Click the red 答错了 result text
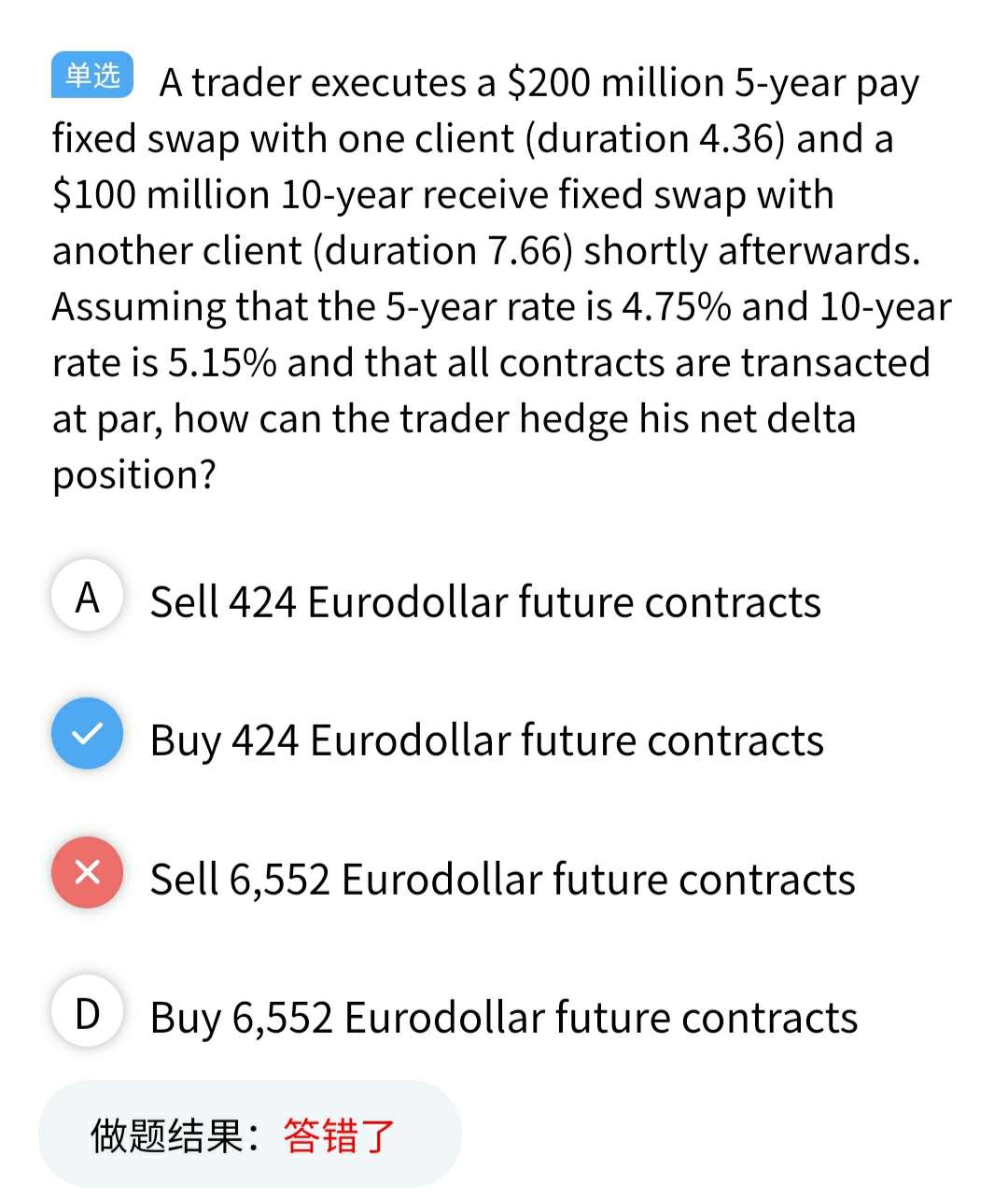The width and height of the screenshot is (1008, 1198). pyautogui.click(x=339, y=1135)
